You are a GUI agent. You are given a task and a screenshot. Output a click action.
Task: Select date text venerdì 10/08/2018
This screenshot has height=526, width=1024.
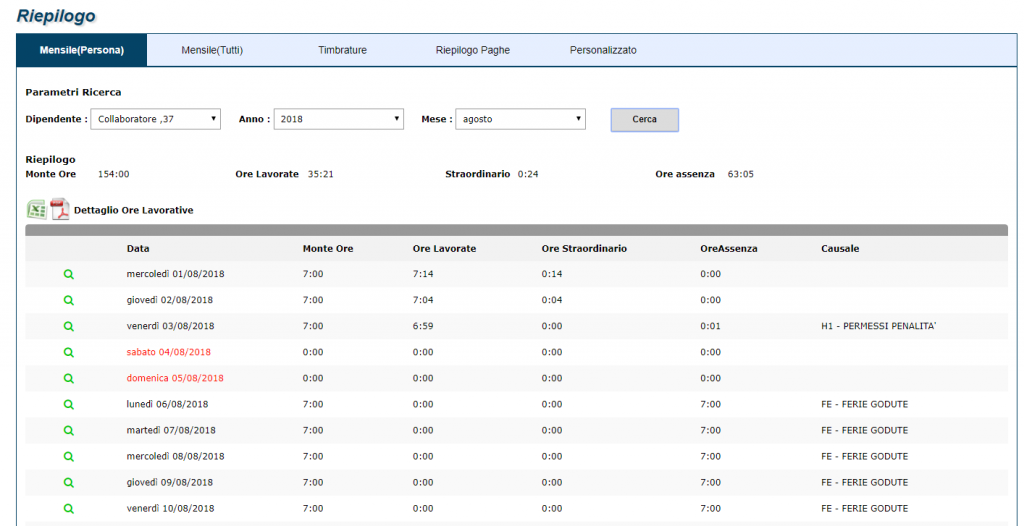170,508
